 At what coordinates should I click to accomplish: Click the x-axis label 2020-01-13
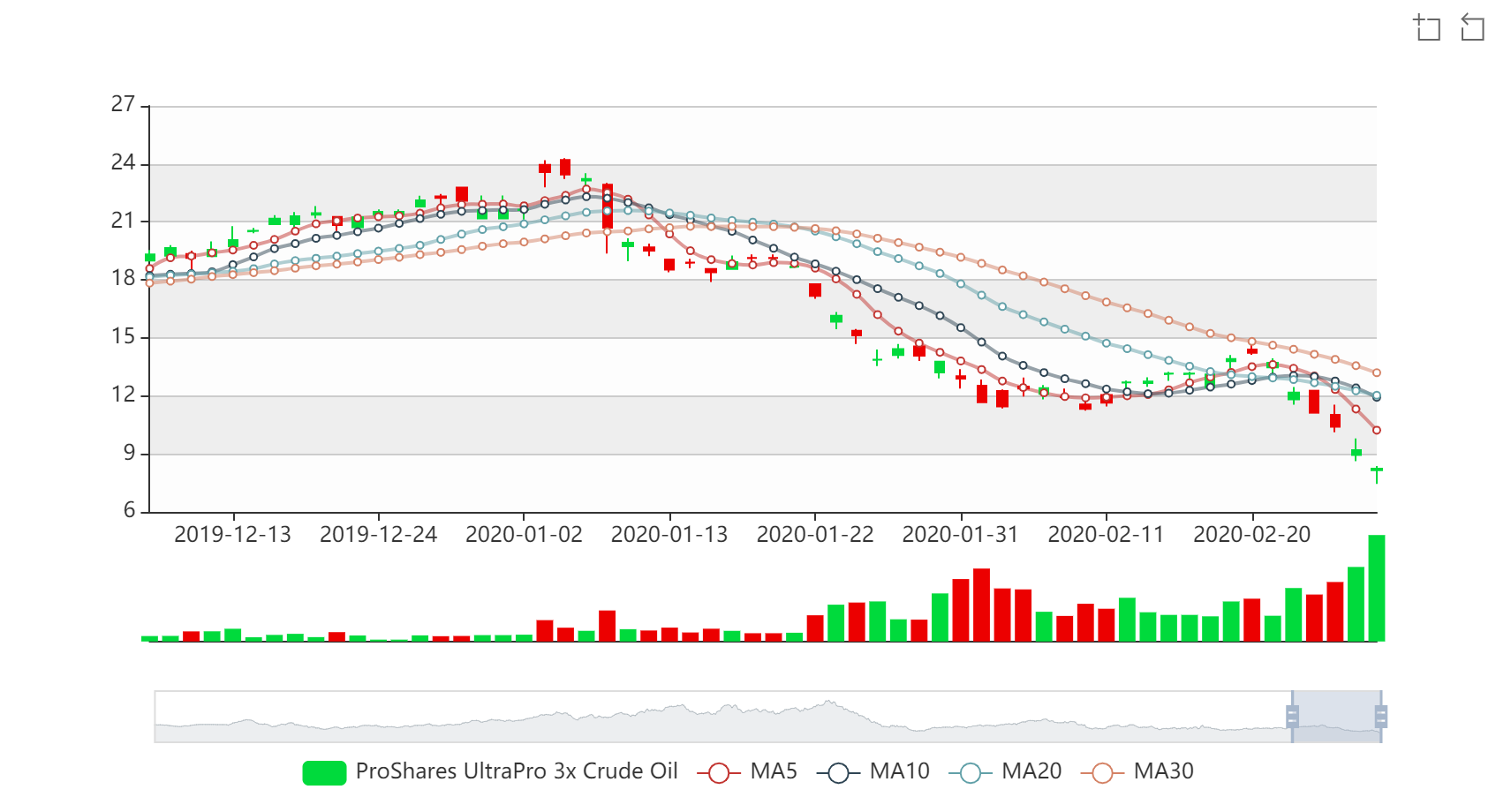(x=669, y=535)
